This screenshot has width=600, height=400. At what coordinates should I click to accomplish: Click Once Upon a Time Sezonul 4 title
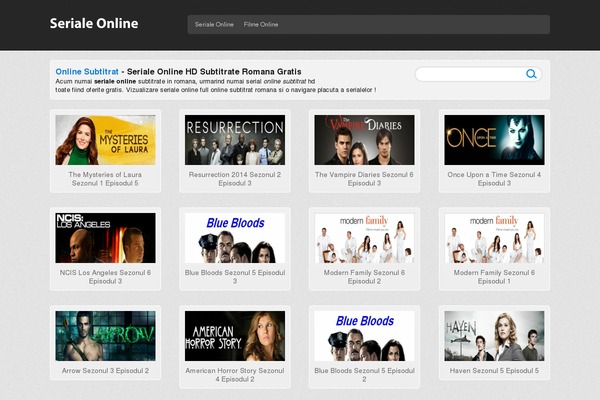(494, 179)
